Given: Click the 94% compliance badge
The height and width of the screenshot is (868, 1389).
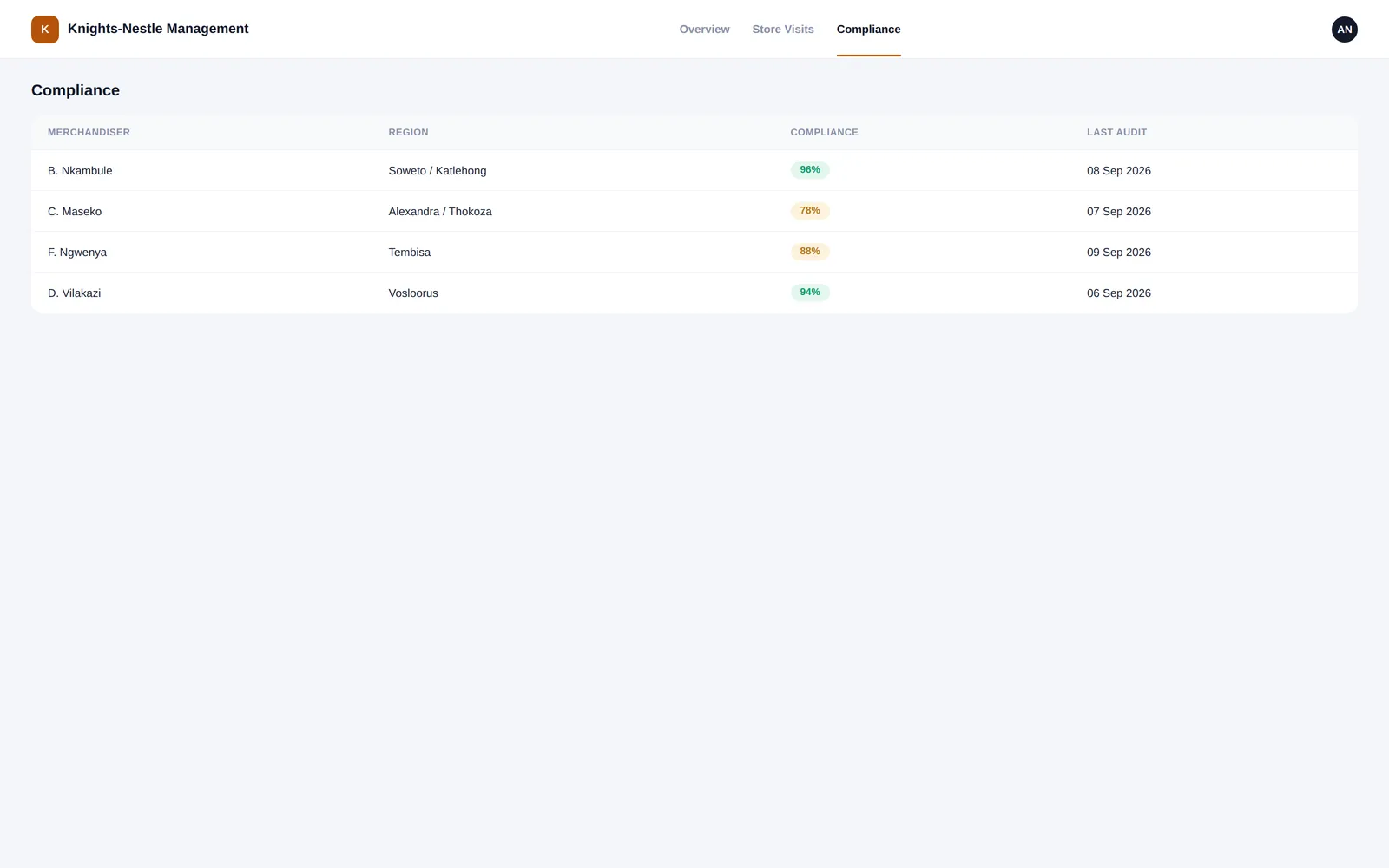Looking at the screenshot, I should (810, 293).
